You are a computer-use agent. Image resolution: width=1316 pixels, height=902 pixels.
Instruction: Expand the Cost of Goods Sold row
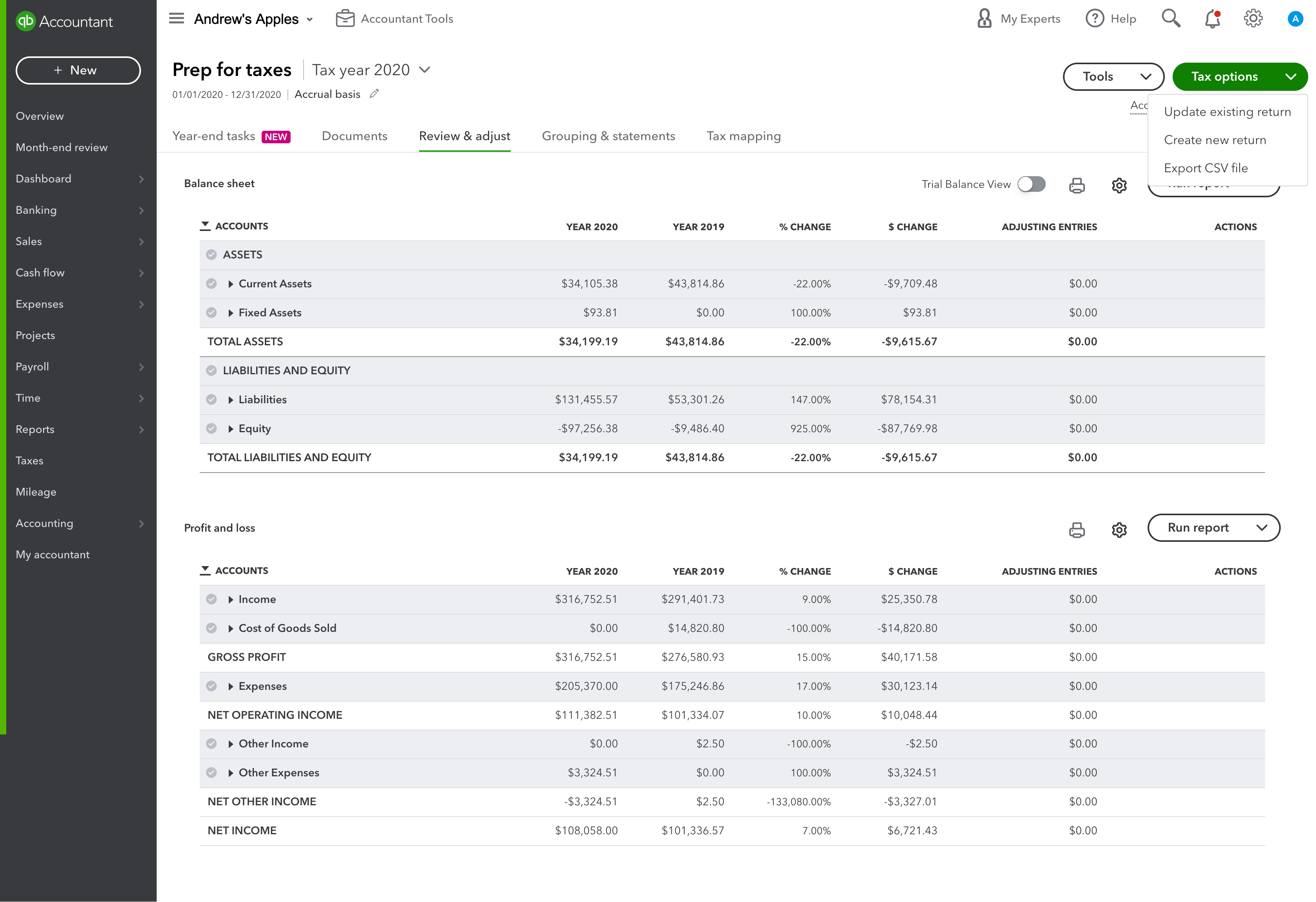coord(230,629)
